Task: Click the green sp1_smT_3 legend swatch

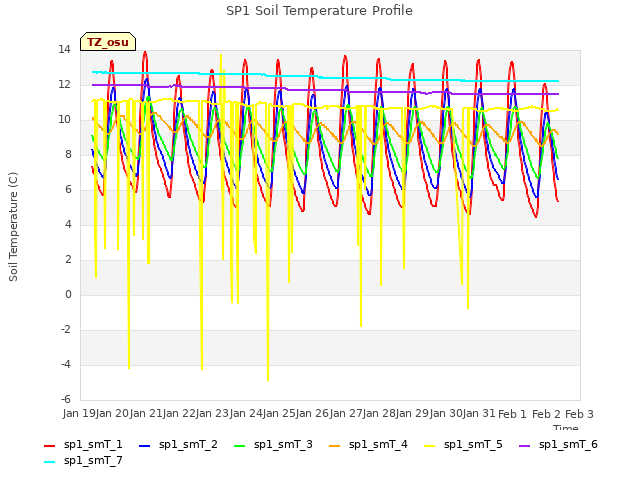Action: (x=240, y=446)
